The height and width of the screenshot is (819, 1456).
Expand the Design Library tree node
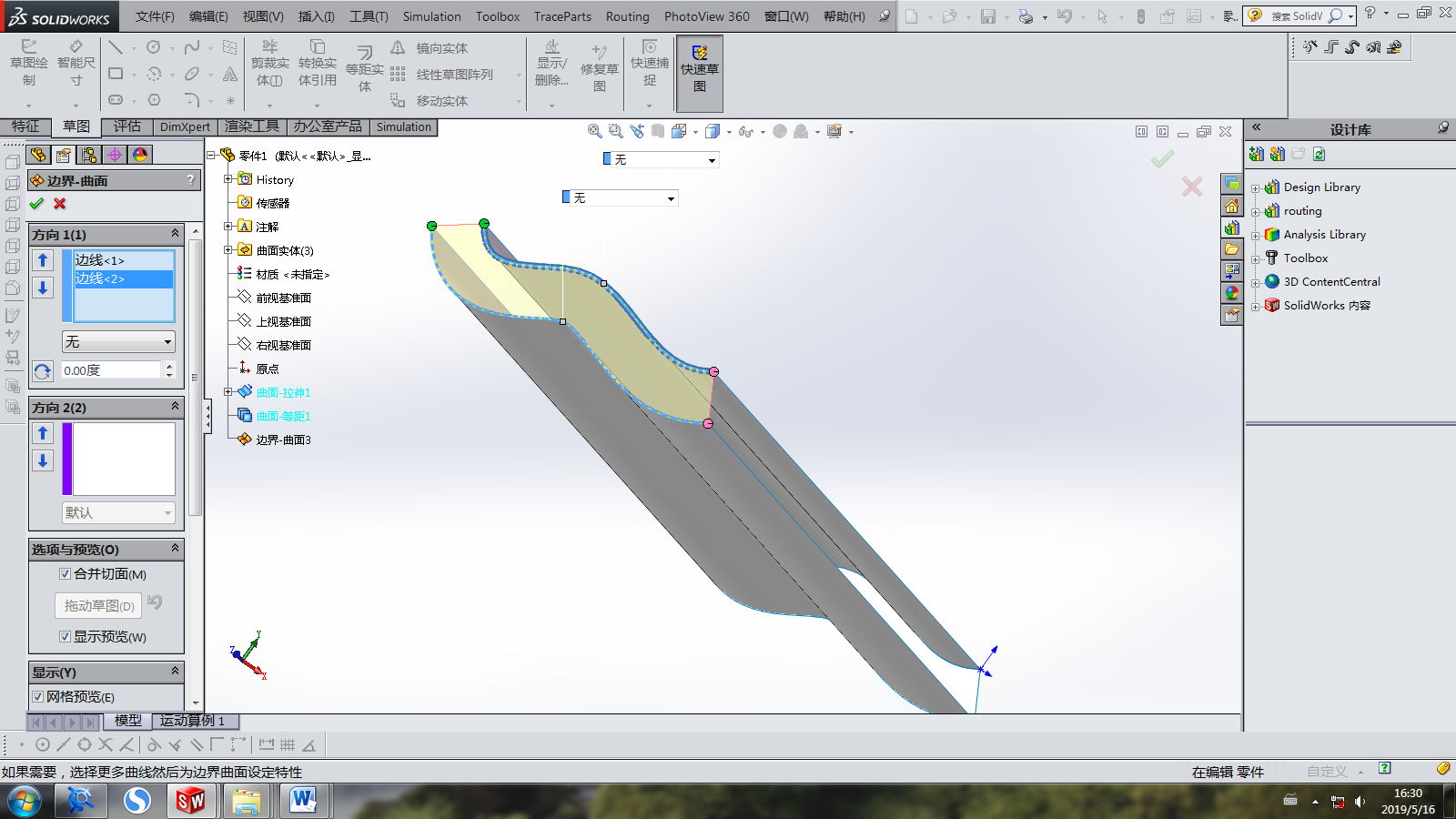1256,188
